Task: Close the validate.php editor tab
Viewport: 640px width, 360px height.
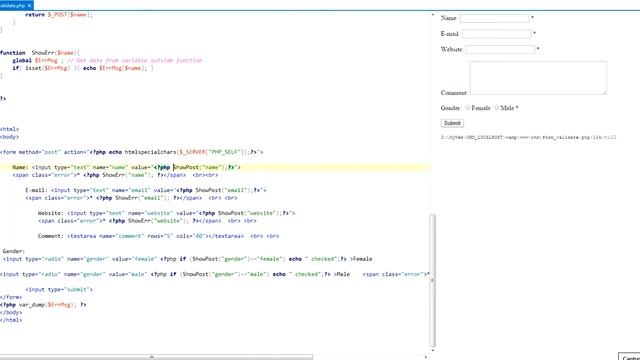Action: click(29, 6)
